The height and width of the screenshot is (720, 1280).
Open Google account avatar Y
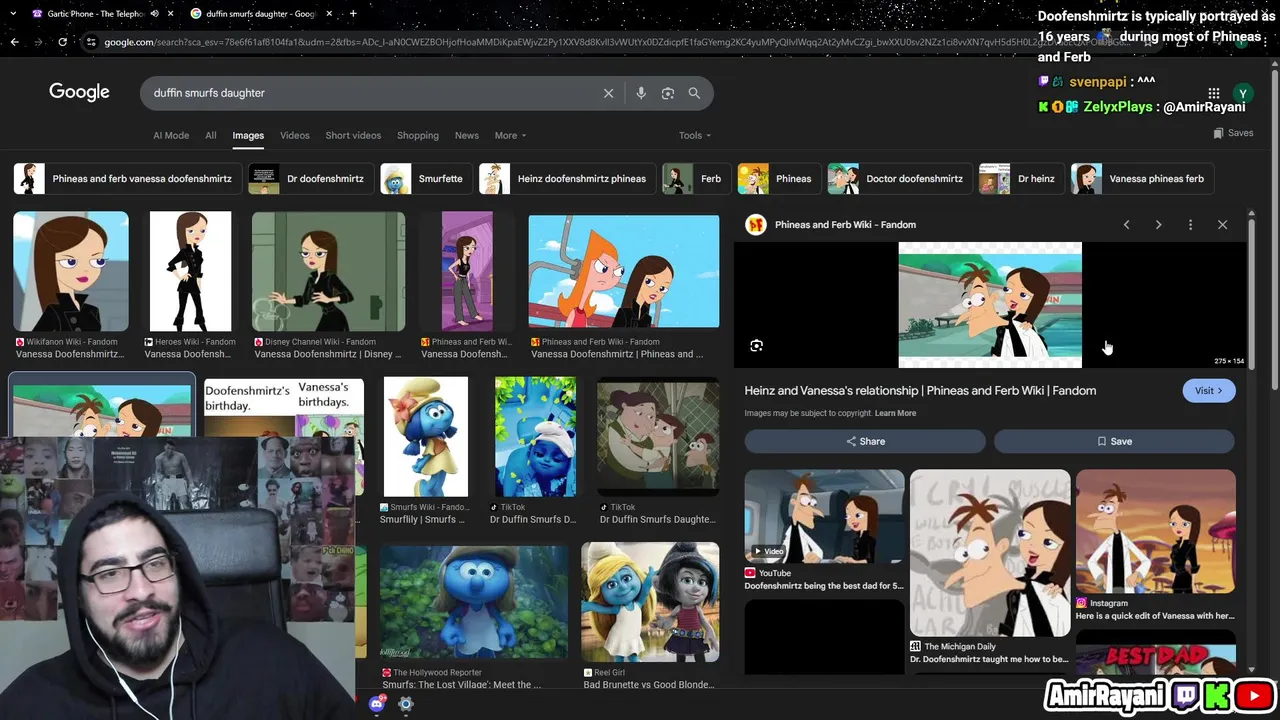point(1242,93)
